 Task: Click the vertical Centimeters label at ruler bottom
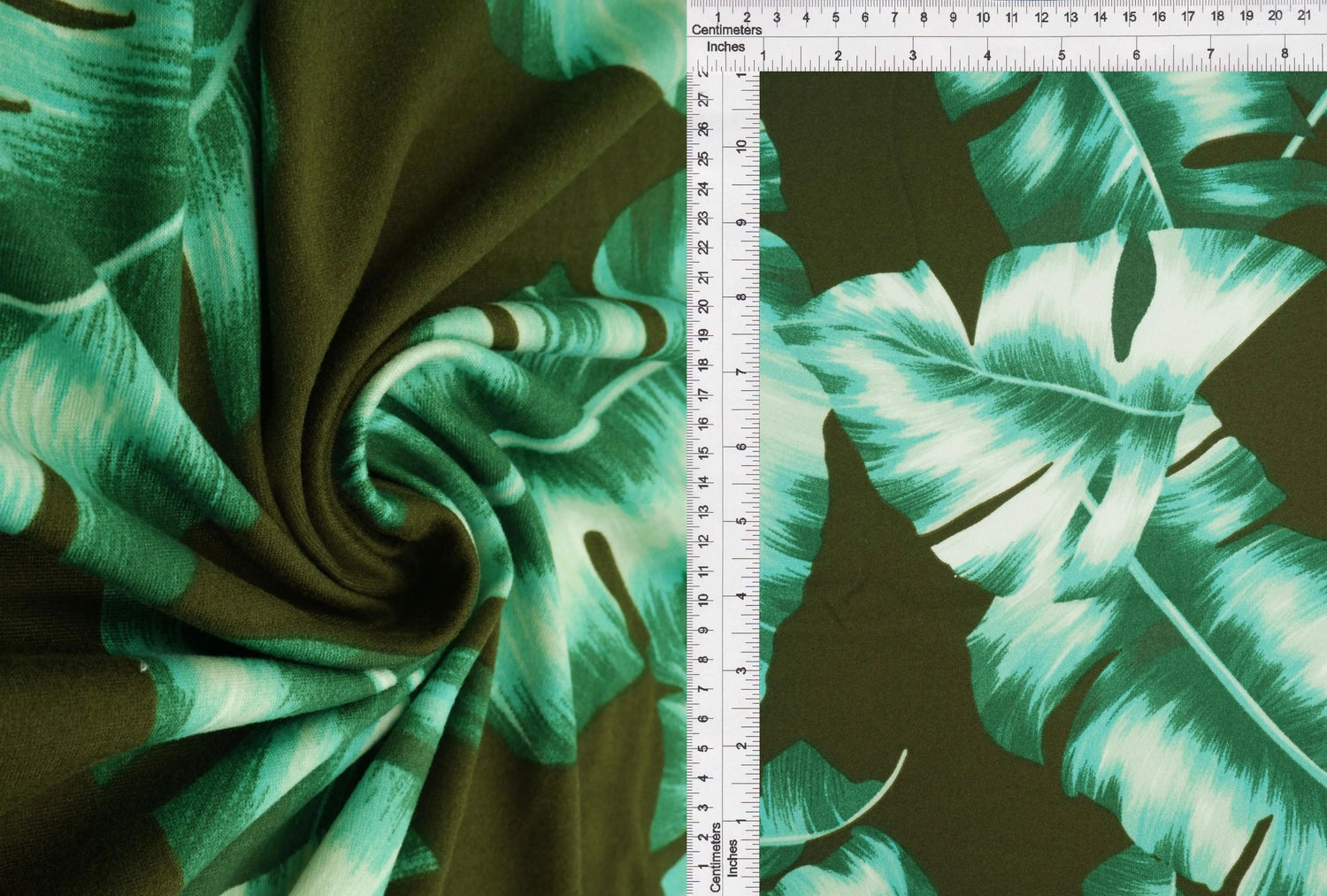pyautogui.click(x=717, y=856)
